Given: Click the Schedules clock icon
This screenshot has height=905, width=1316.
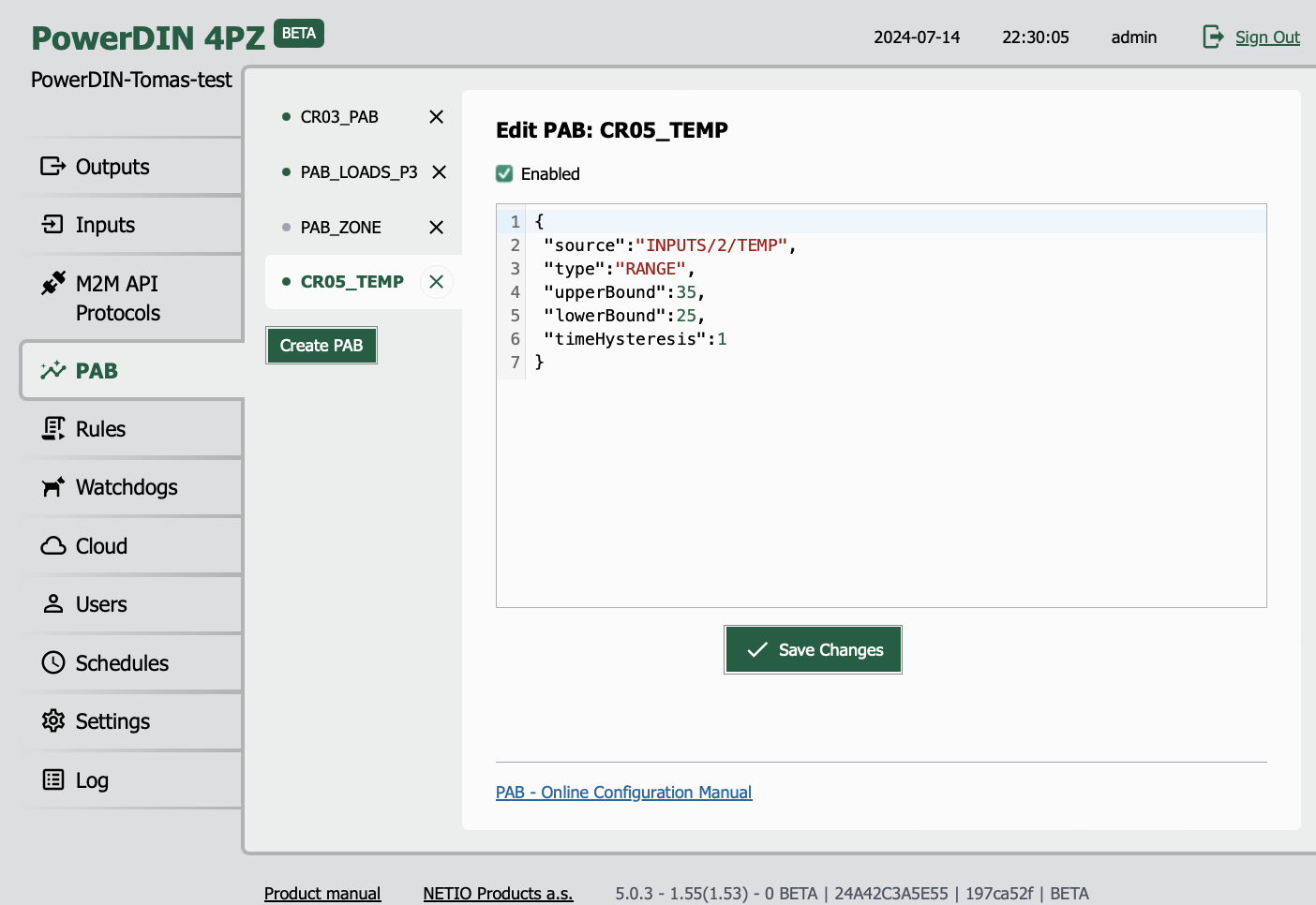Looking at the screenshot, I should (x=53, y=663).
